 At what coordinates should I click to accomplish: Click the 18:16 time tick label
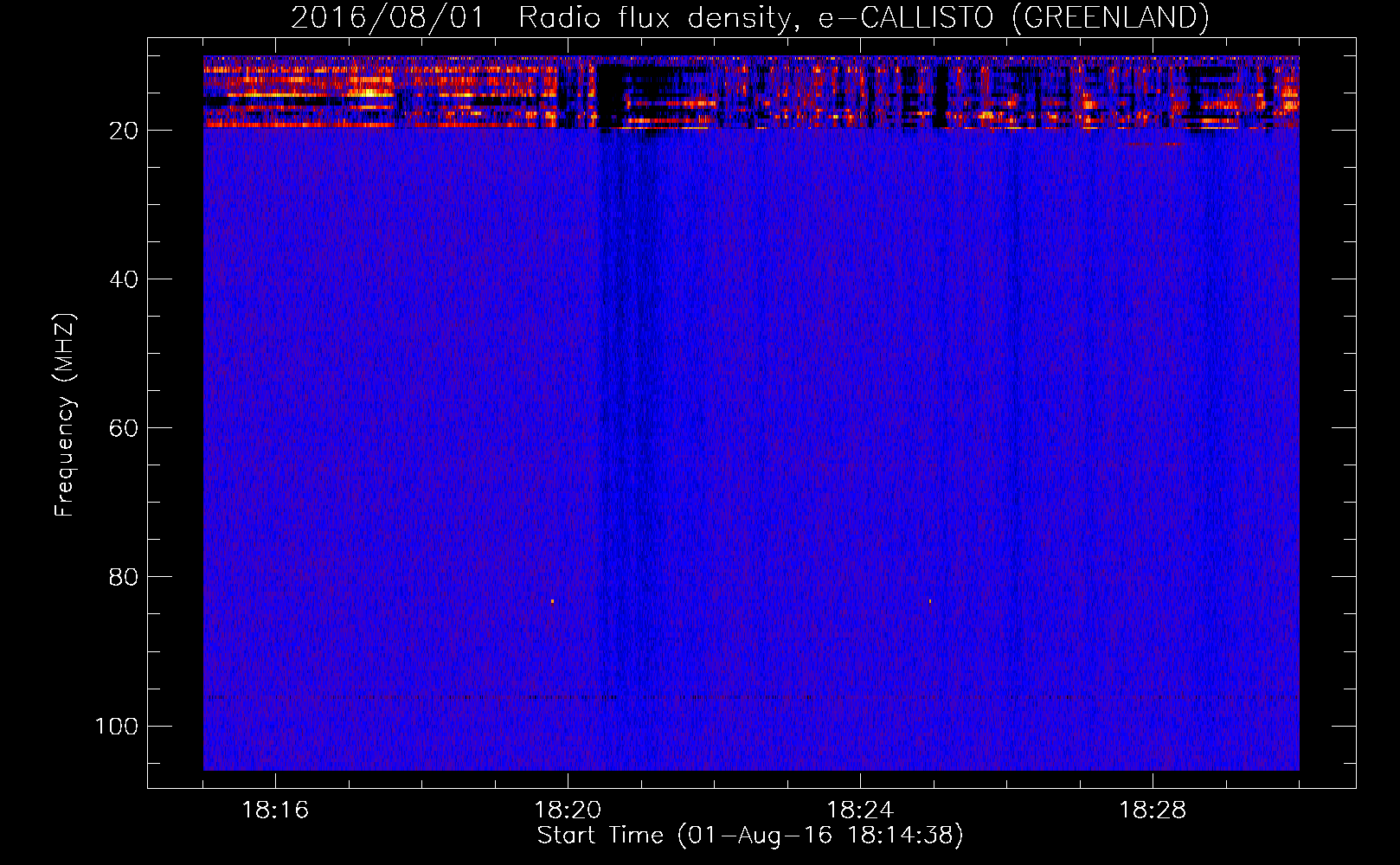click(x=275, y=811)
